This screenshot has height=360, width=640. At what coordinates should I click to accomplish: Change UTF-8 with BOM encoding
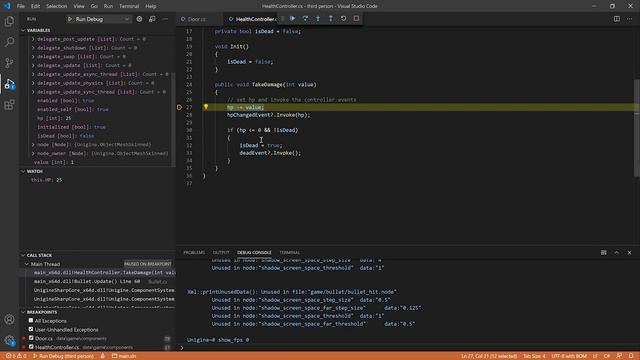tap(569, 356)
